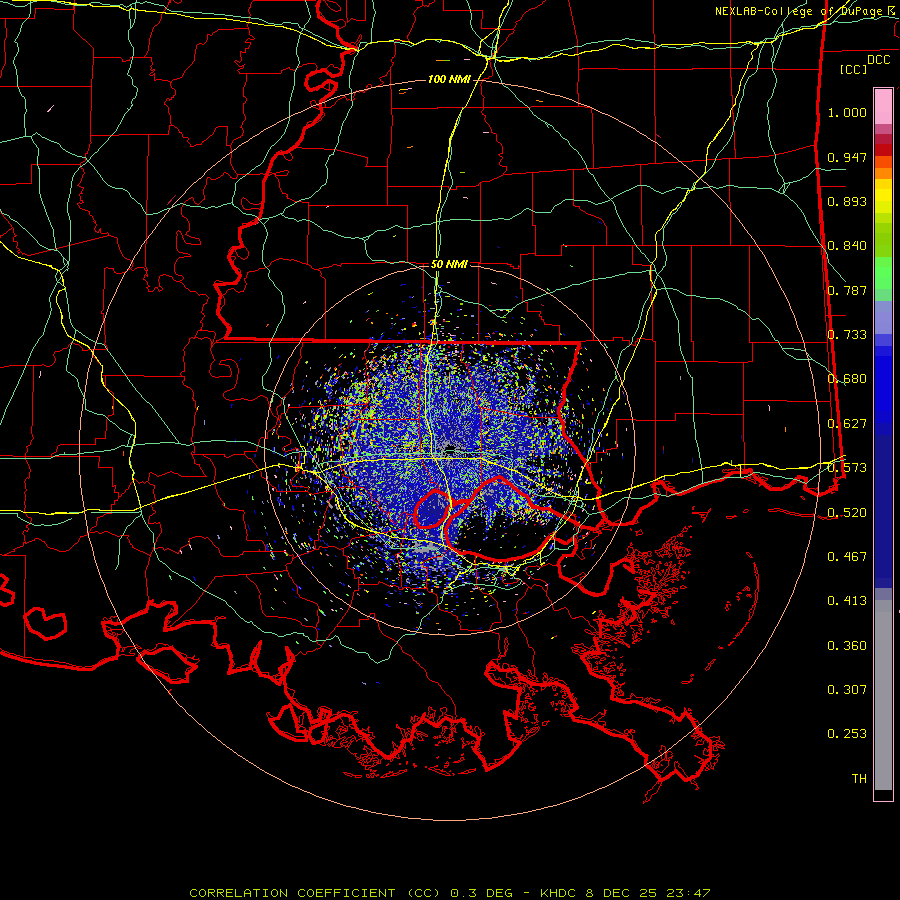Viewport: 900px width, 900px height.
Task: Click the 0.733 scale value
Action: click(x=847, y=335)
